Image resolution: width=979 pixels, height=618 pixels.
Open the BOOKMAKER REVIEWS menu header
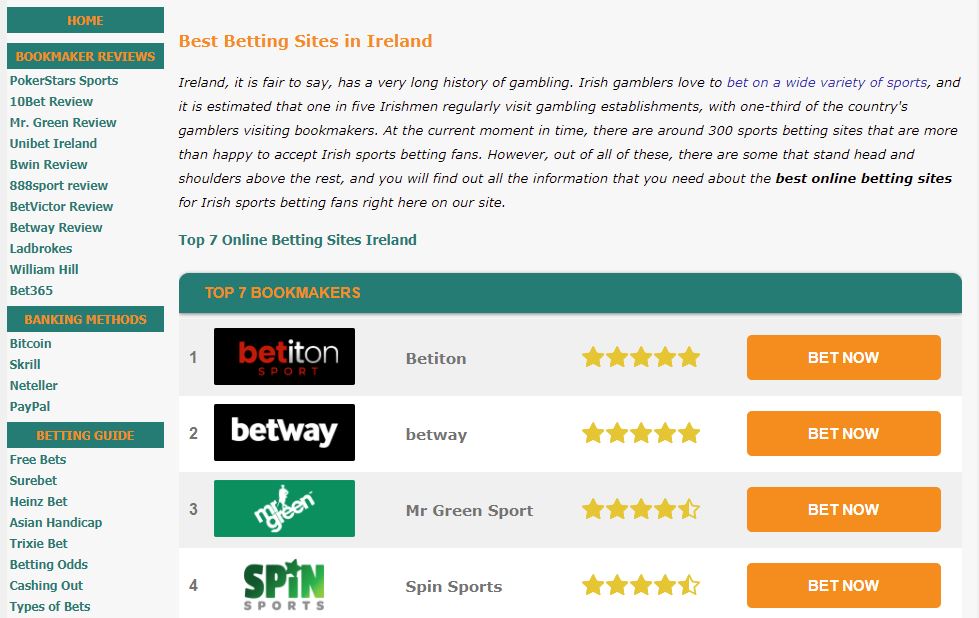[86, 56]
